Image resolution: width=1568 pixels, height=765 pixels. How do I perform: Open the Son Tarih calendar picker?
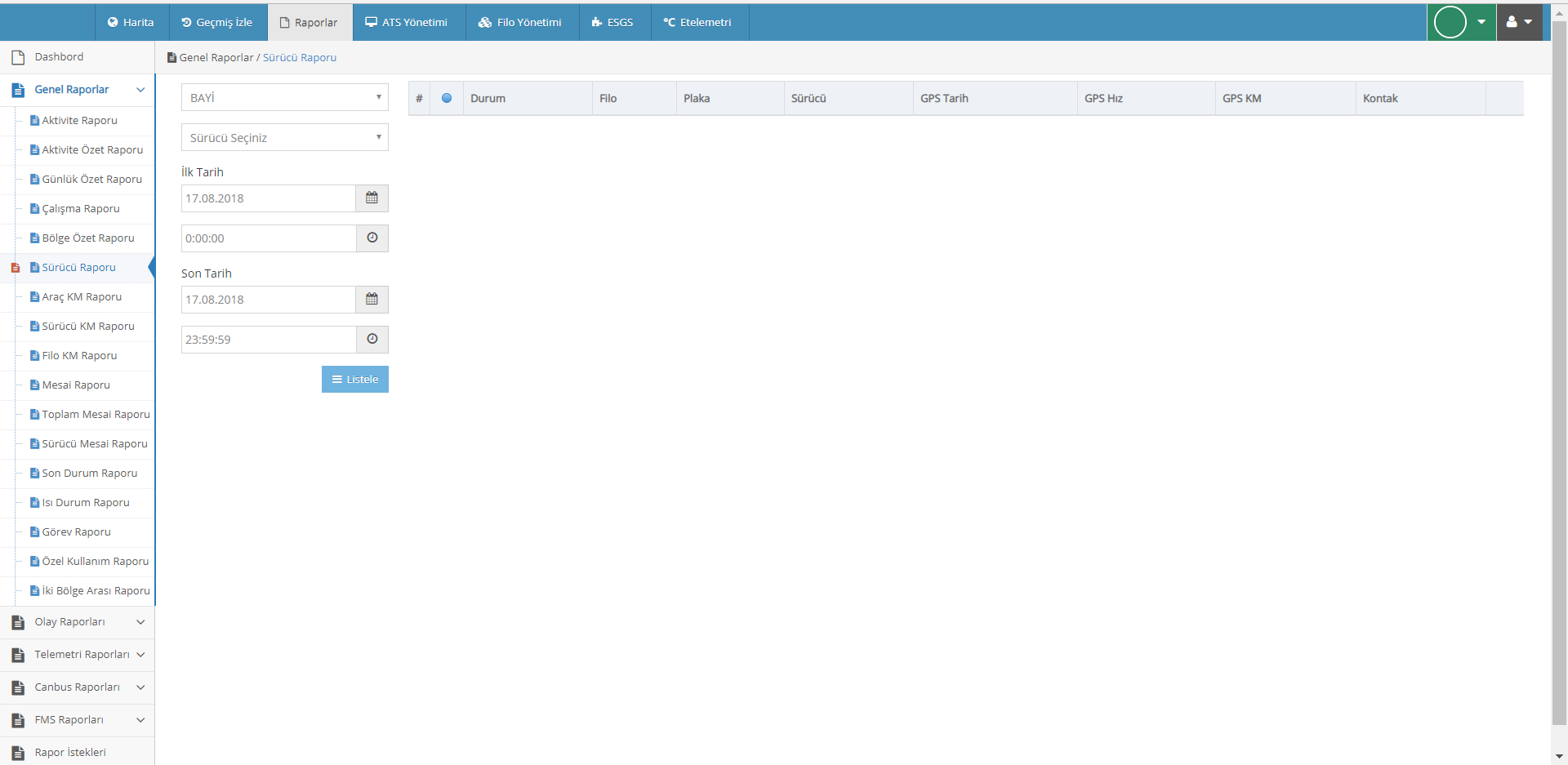[x=372, y=300]
